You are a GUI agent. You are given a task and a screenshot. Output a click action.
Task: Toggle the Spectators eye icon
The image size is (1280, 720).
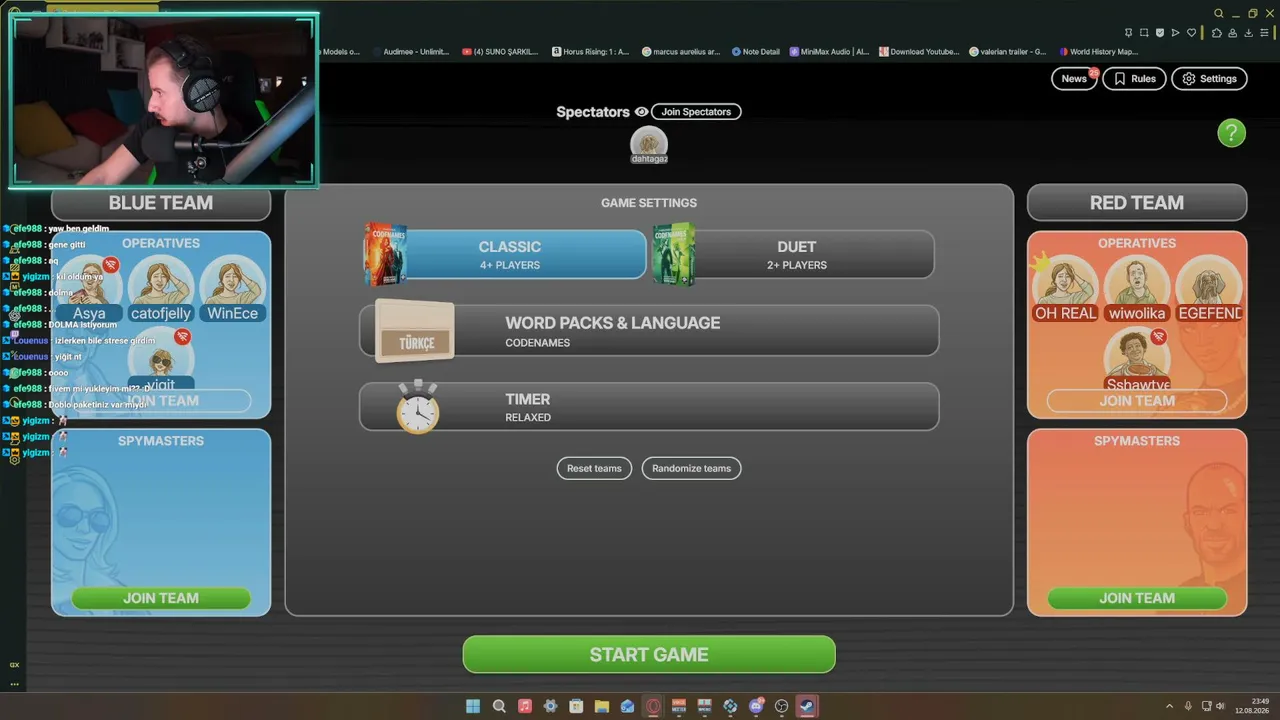(642, 112)
